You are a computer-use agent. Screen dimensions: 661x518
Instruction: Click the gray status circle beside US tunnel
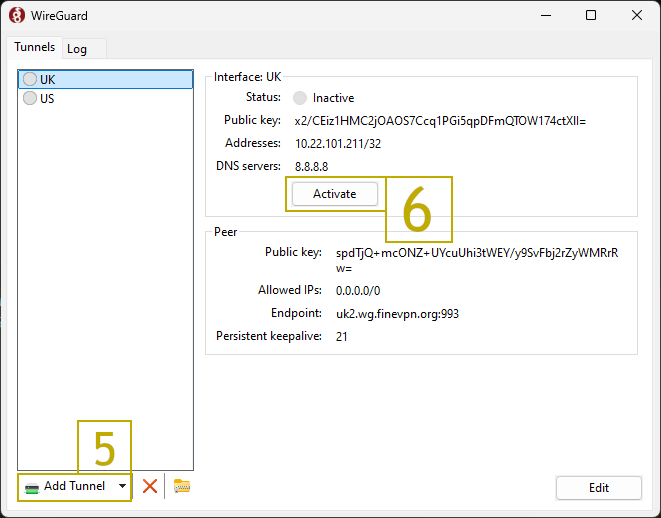point(30,98)
